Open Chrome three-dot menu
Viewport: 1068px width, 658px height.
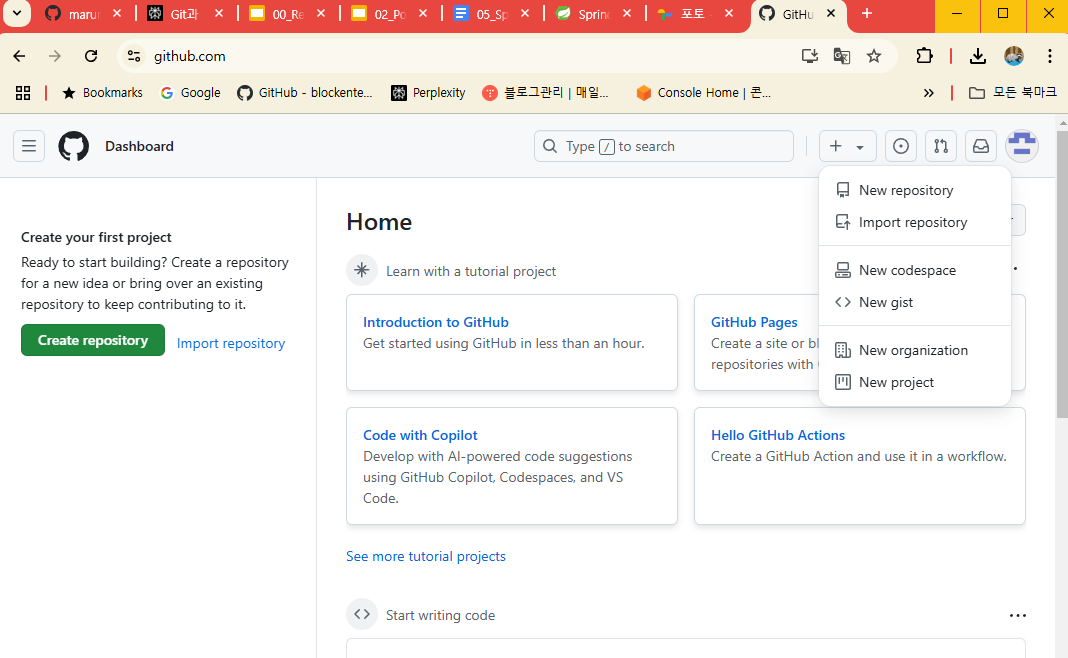tap(1050, 56)
